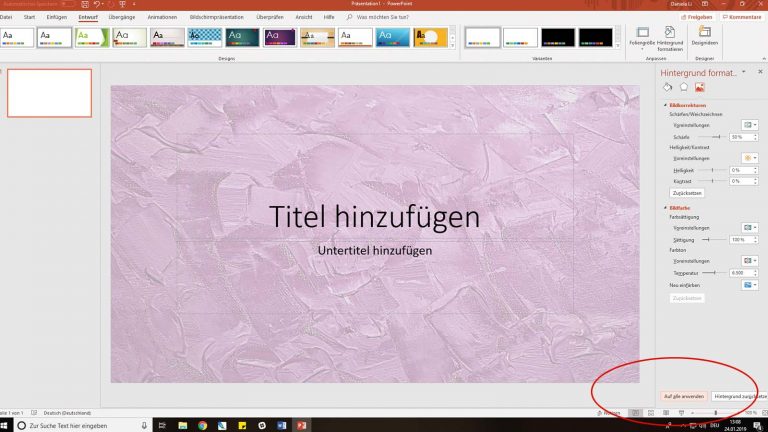Open Schärfen/Weichzeichnen Voreinstellungen dropdown

tap(749, 125)
